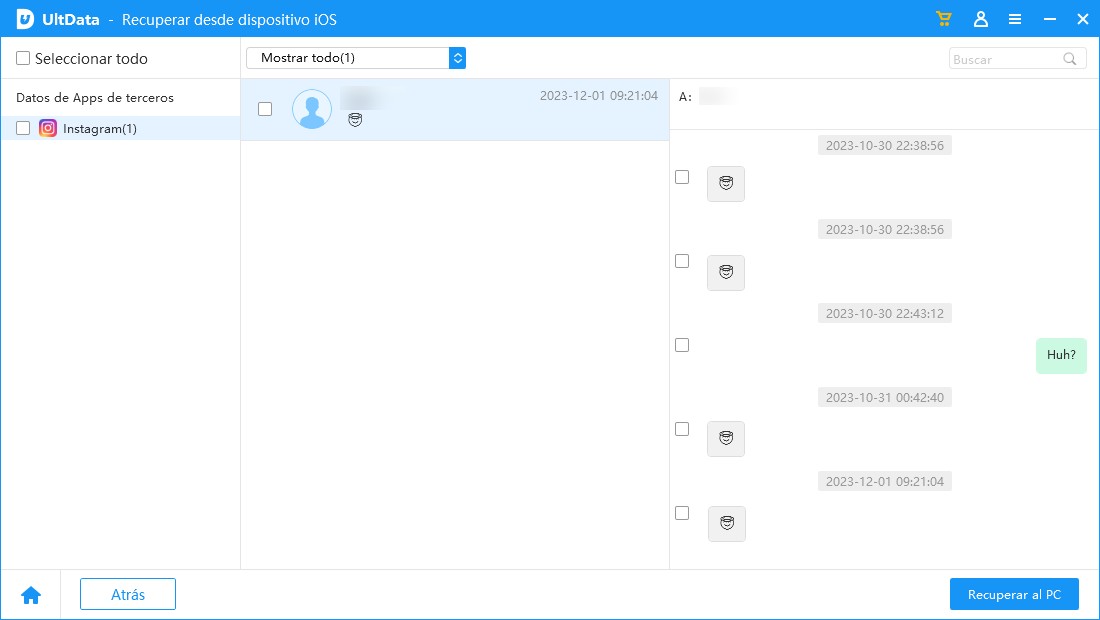This screenshot has width=1100, height=620.
Task: Select Instagram(1) in the sidebar
Action: 121,128
